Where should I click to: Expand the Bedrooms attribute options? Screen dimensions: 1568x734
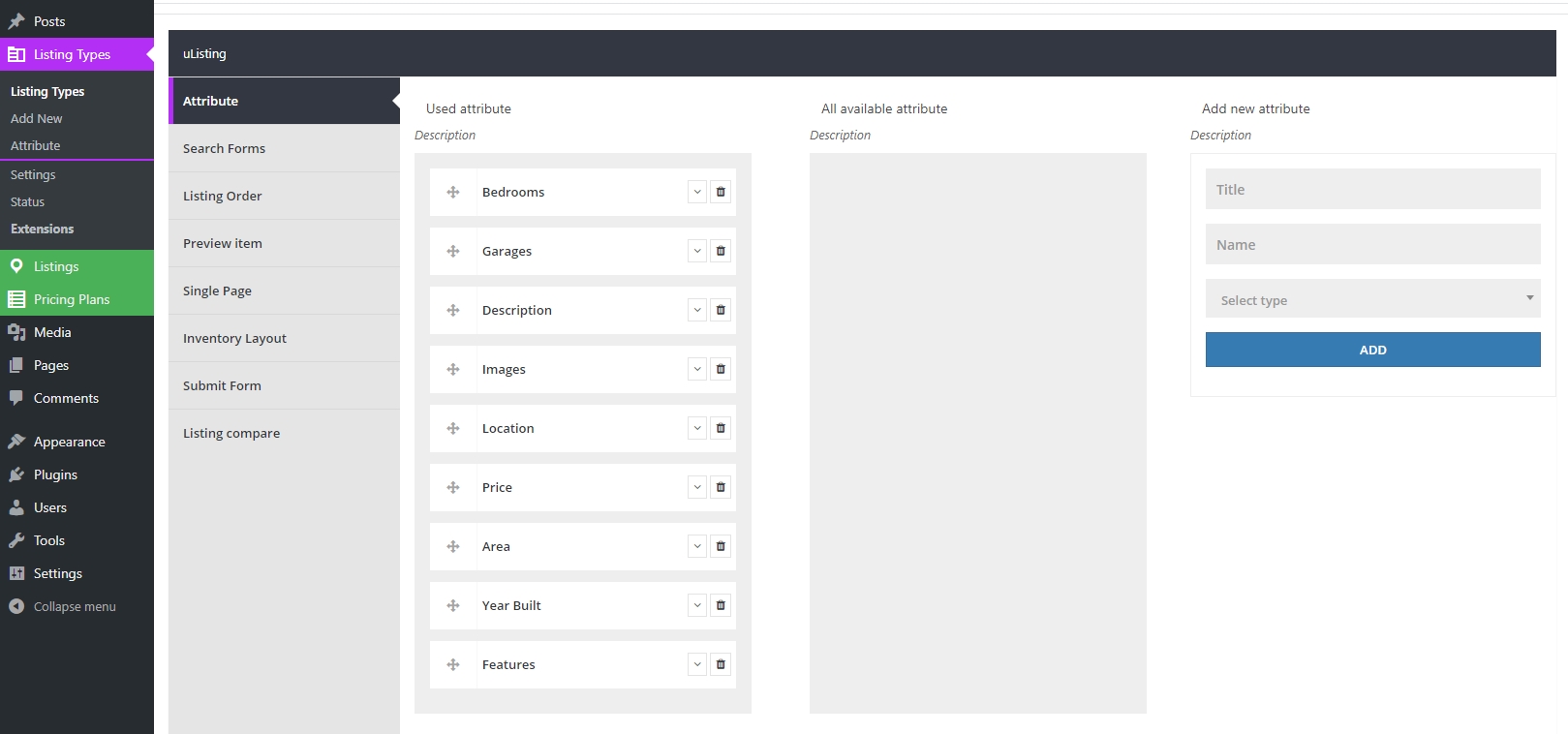pyautogui.click(x=697, y=192)
